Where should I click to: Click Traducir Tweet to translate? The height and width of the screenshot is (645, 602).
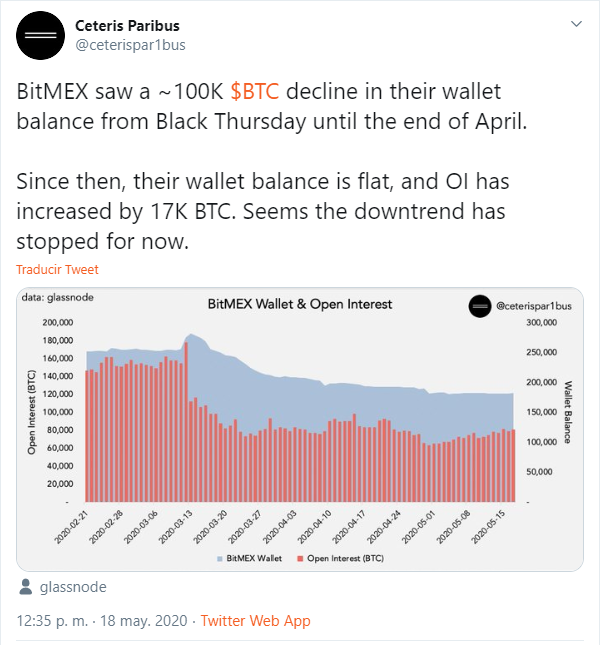tap(57, 269)
